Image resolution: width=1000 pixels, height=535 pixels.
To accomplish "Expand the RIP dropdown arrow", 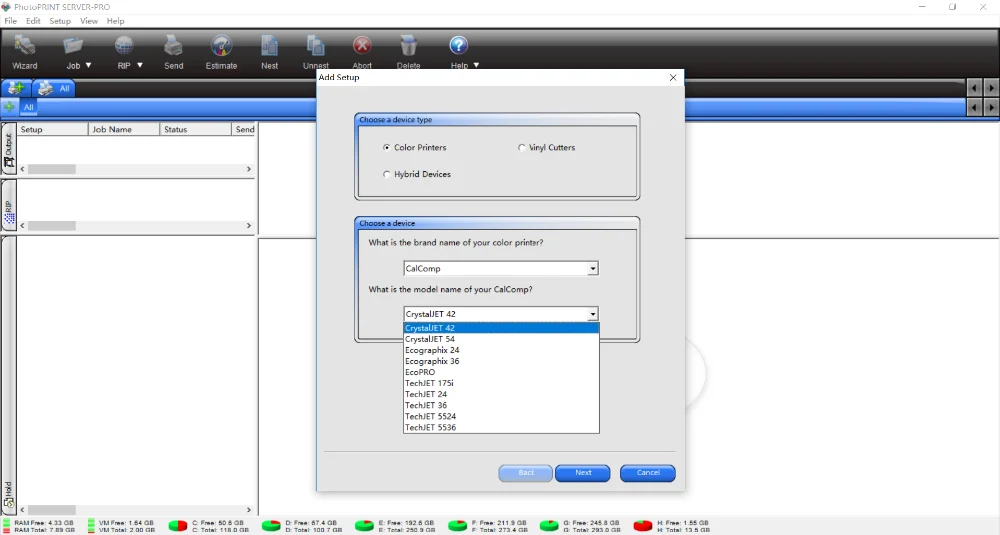I will (140, 65).
